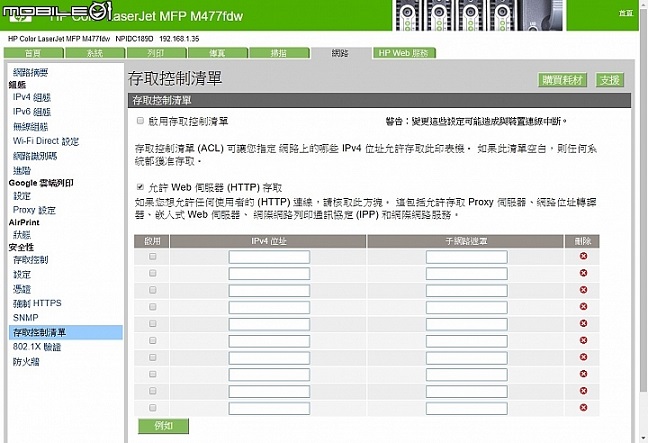Click the last row IPv4 位址 field
Image resolution: width=648 pixels, height=443 pixels.
point(269,408)
